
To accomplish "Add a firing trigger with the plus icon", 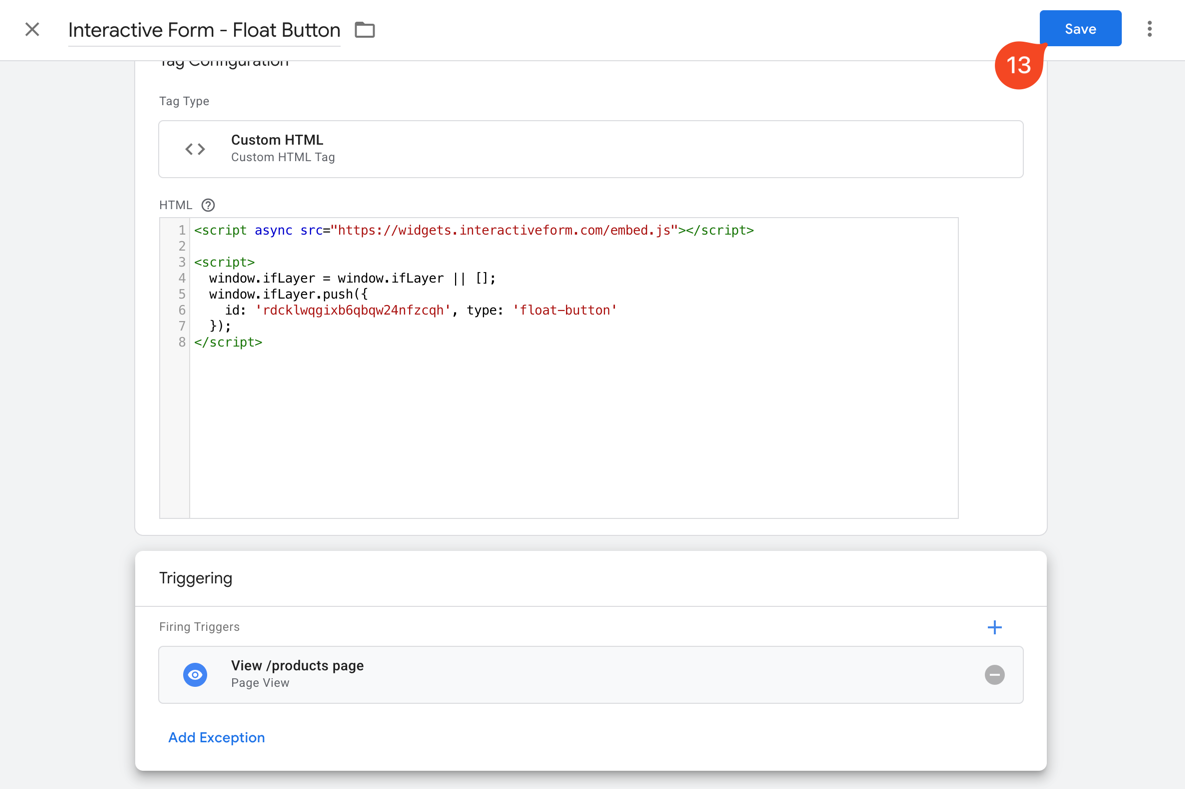I will (x=994, y=627).
